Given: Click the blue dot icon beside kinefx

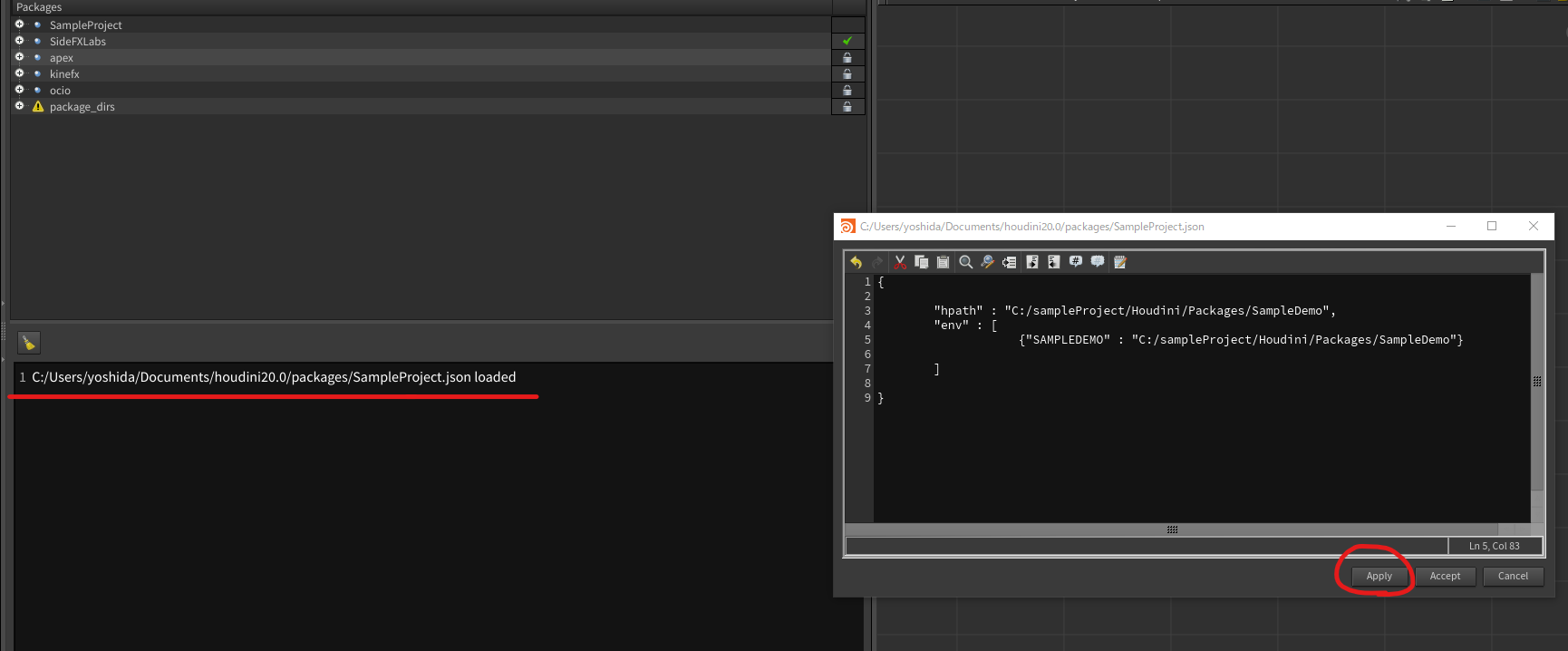Looking at the screenshot, I should (37, 74).
